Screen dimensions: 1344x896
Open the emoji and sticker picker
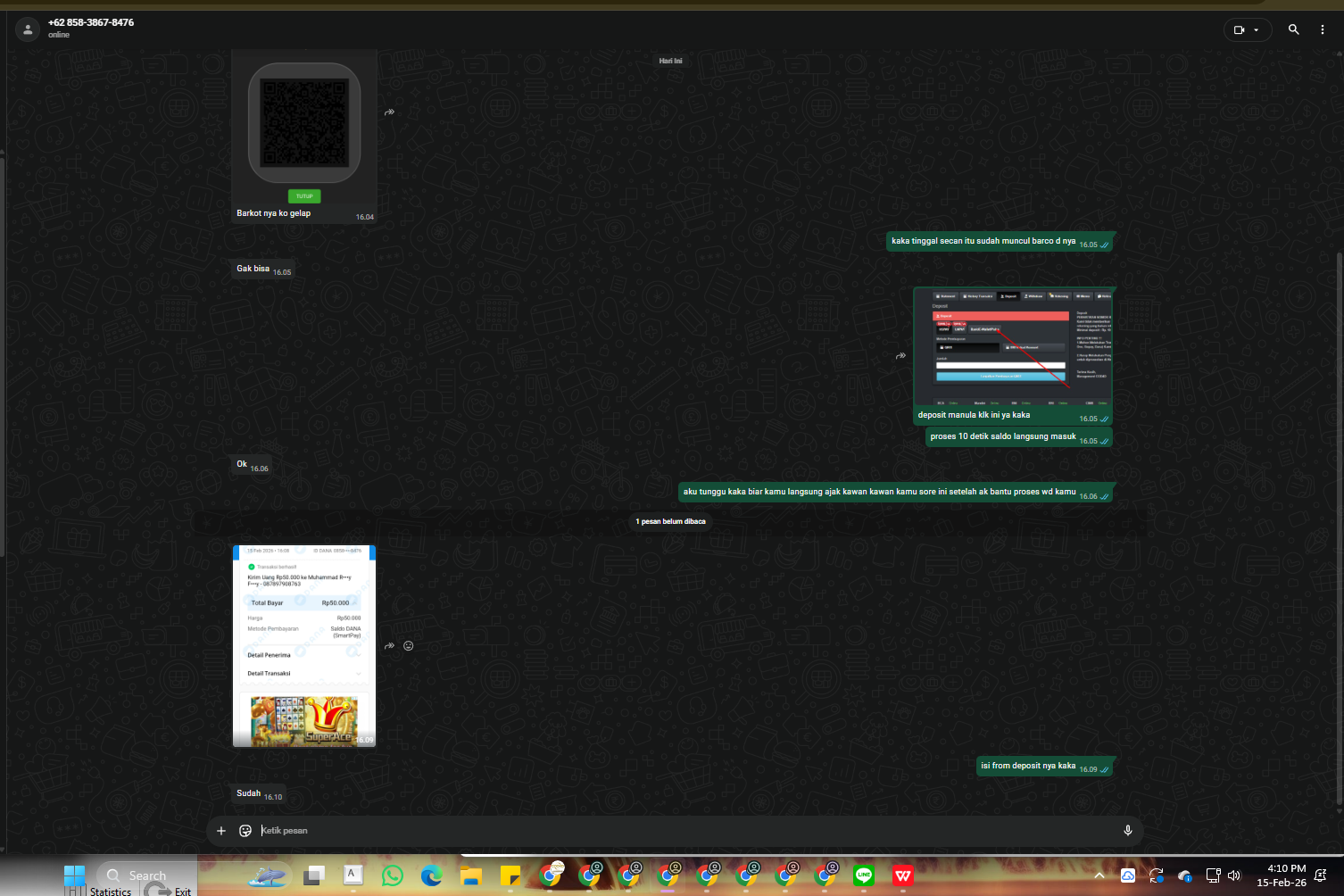[x=245, y=831]
